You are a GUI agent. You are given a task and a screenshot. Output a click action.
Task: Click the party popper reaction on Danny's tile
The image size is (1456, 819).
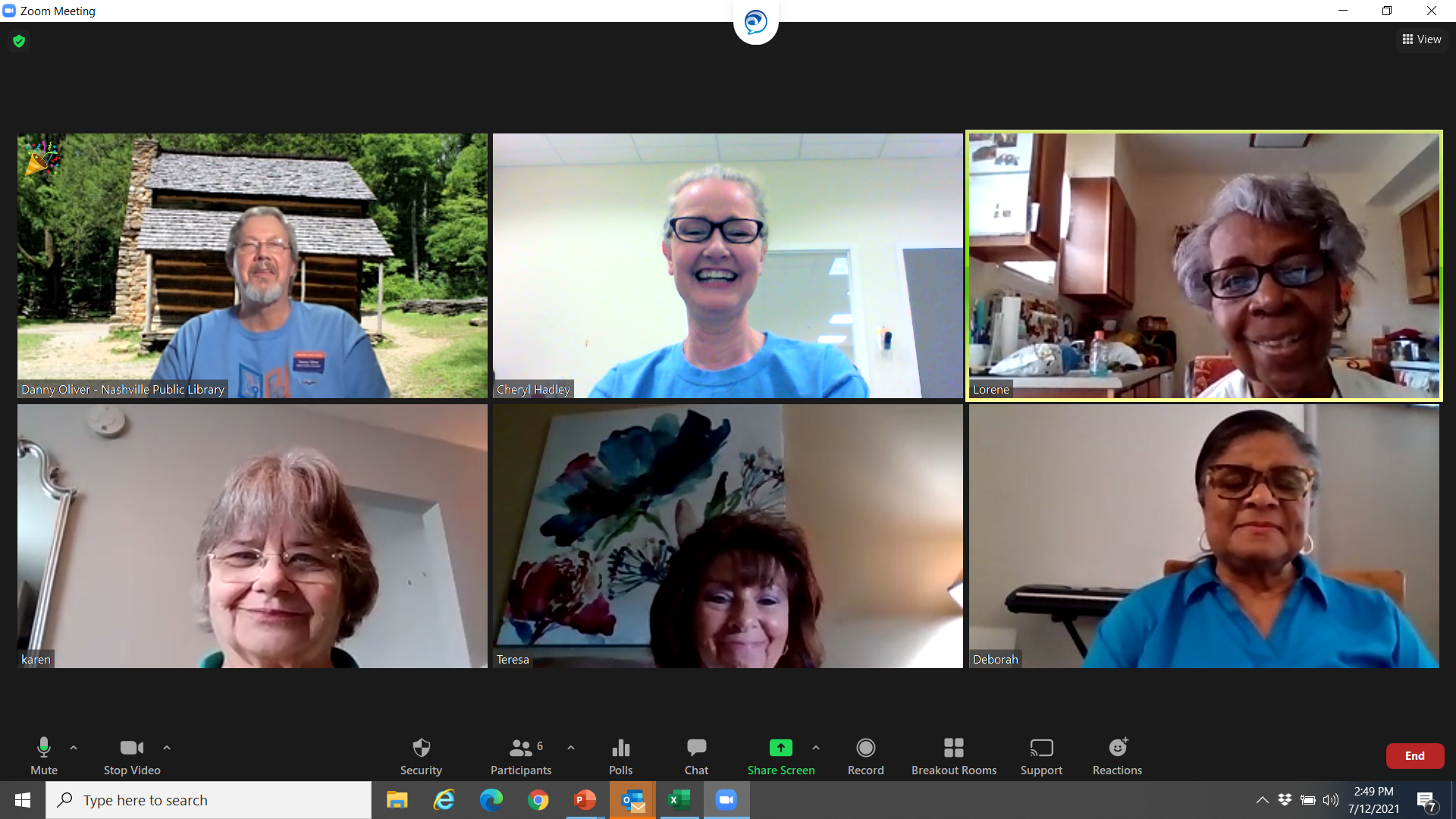pyautogui.click(x=42, y=158)
